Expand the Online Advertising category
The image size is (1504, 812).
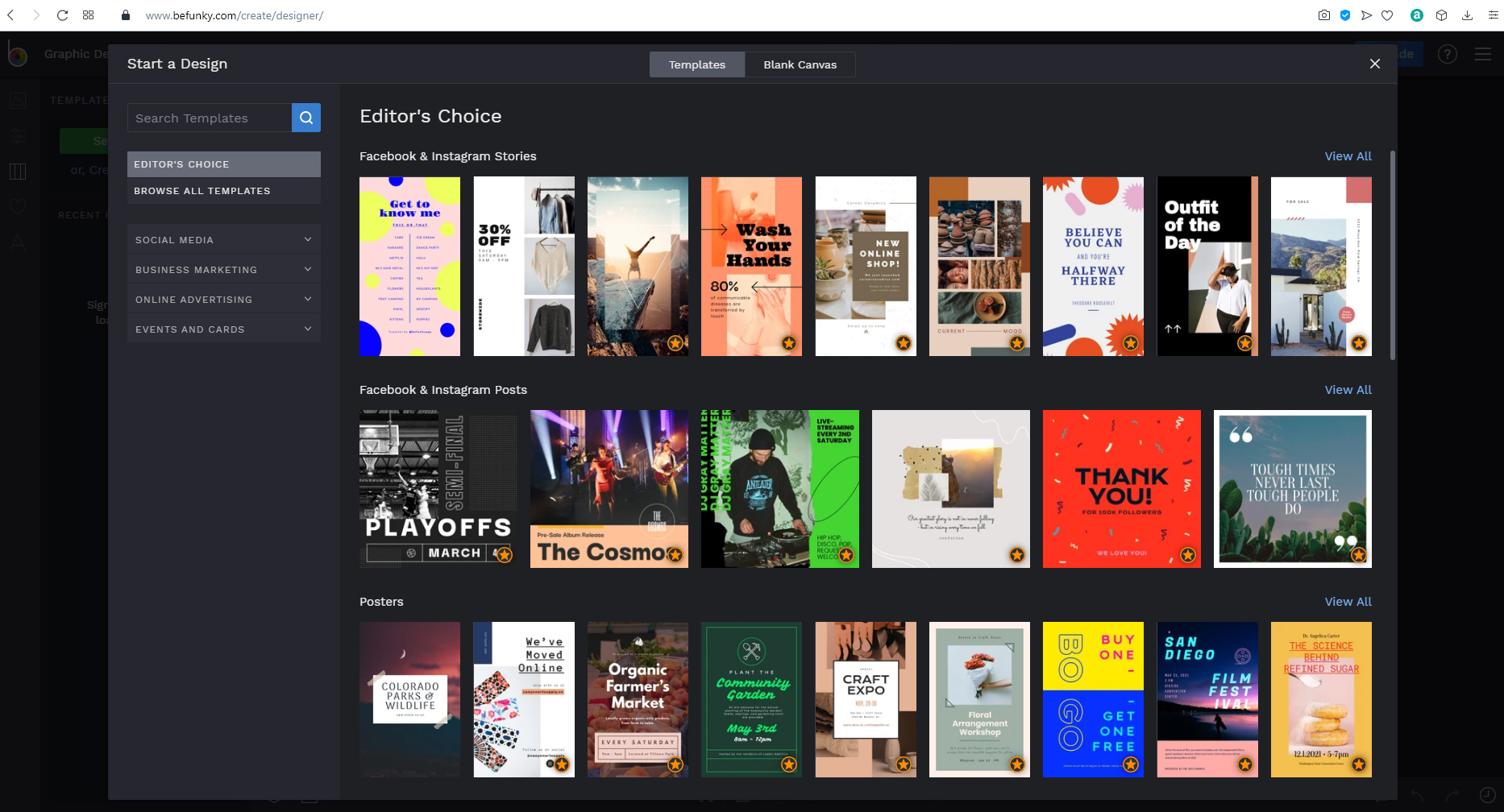223,299
